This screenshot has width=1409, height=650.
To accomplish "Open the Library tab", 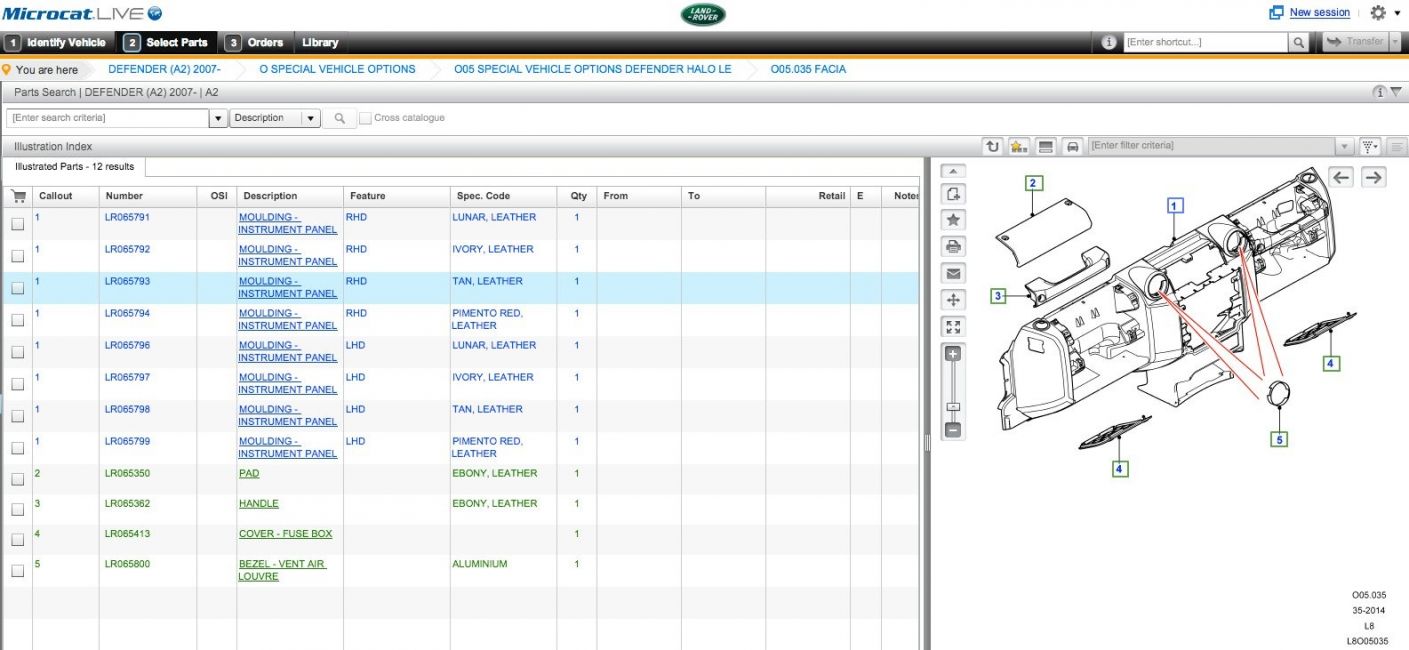I will [x=320, y=42].
